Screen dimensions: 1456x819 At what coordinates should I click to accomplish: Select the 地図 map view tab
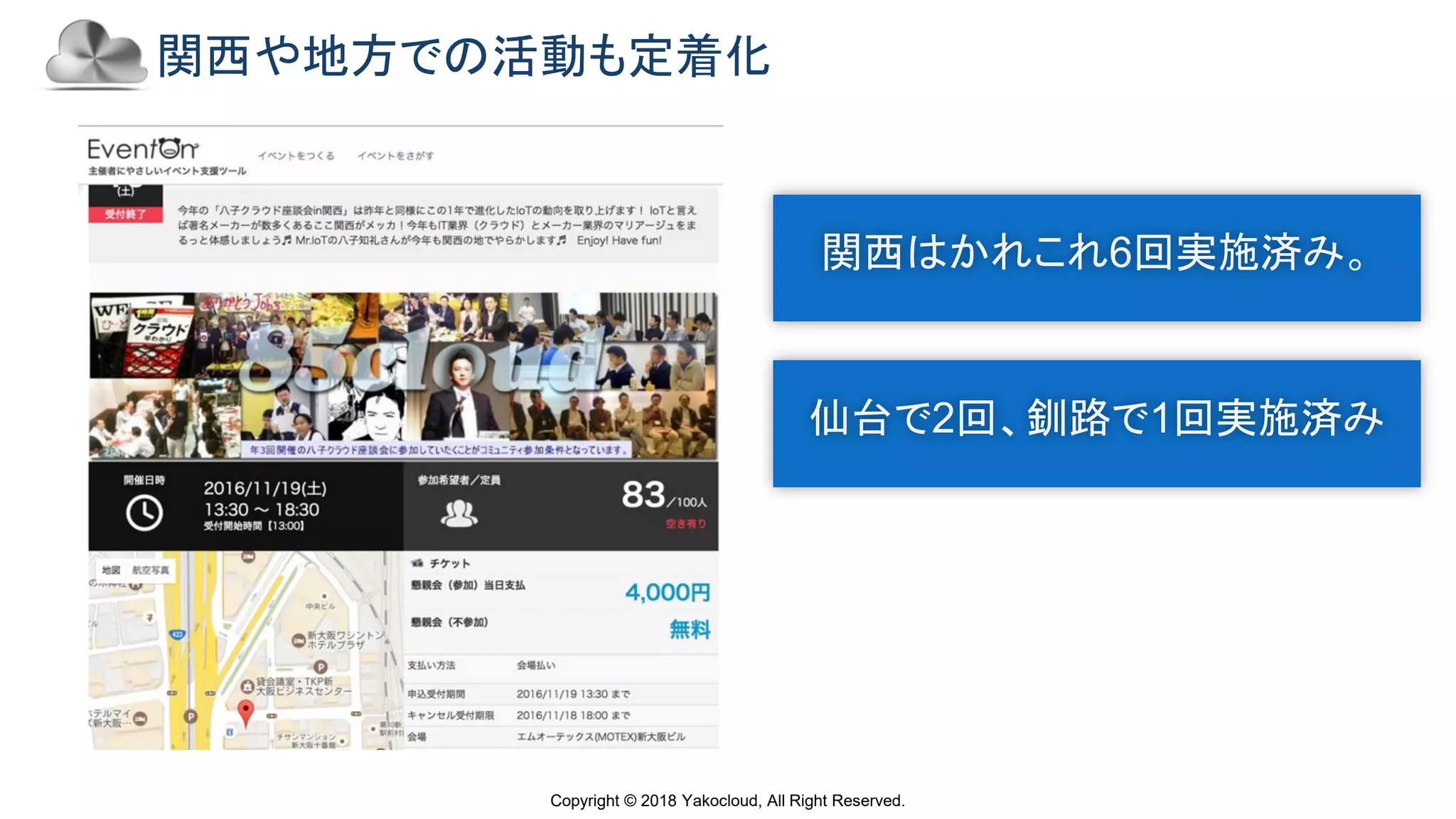[x=111, y=570]
